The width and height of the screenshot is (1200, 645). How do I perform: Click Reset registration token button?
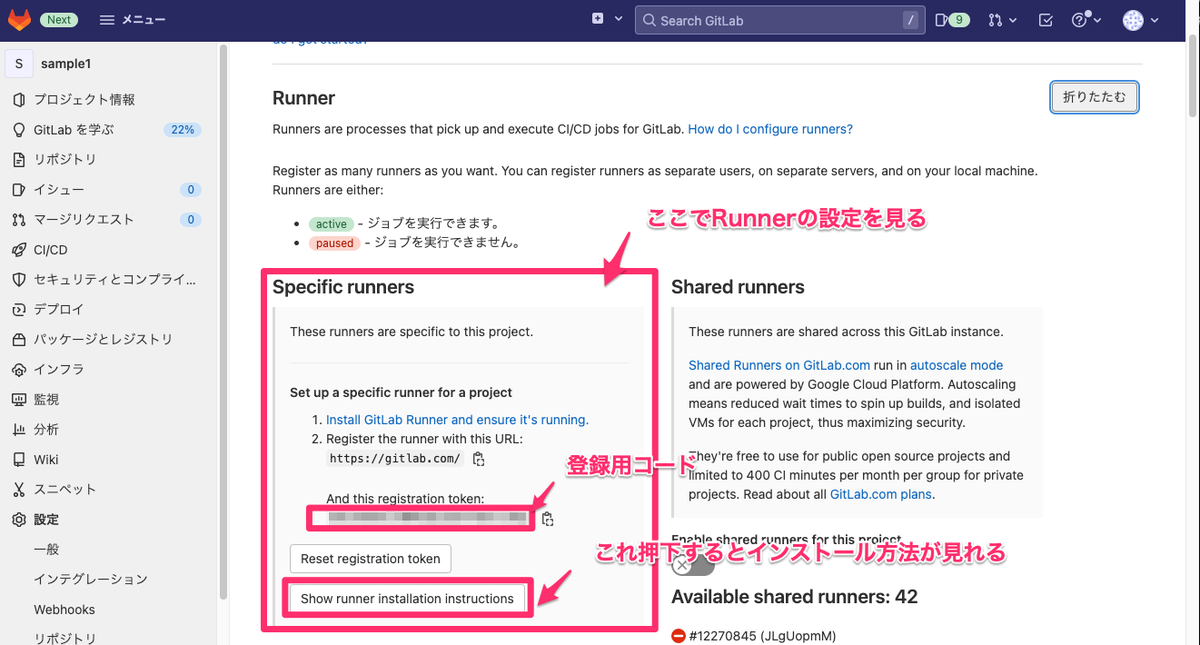click(x=370, y=559)
